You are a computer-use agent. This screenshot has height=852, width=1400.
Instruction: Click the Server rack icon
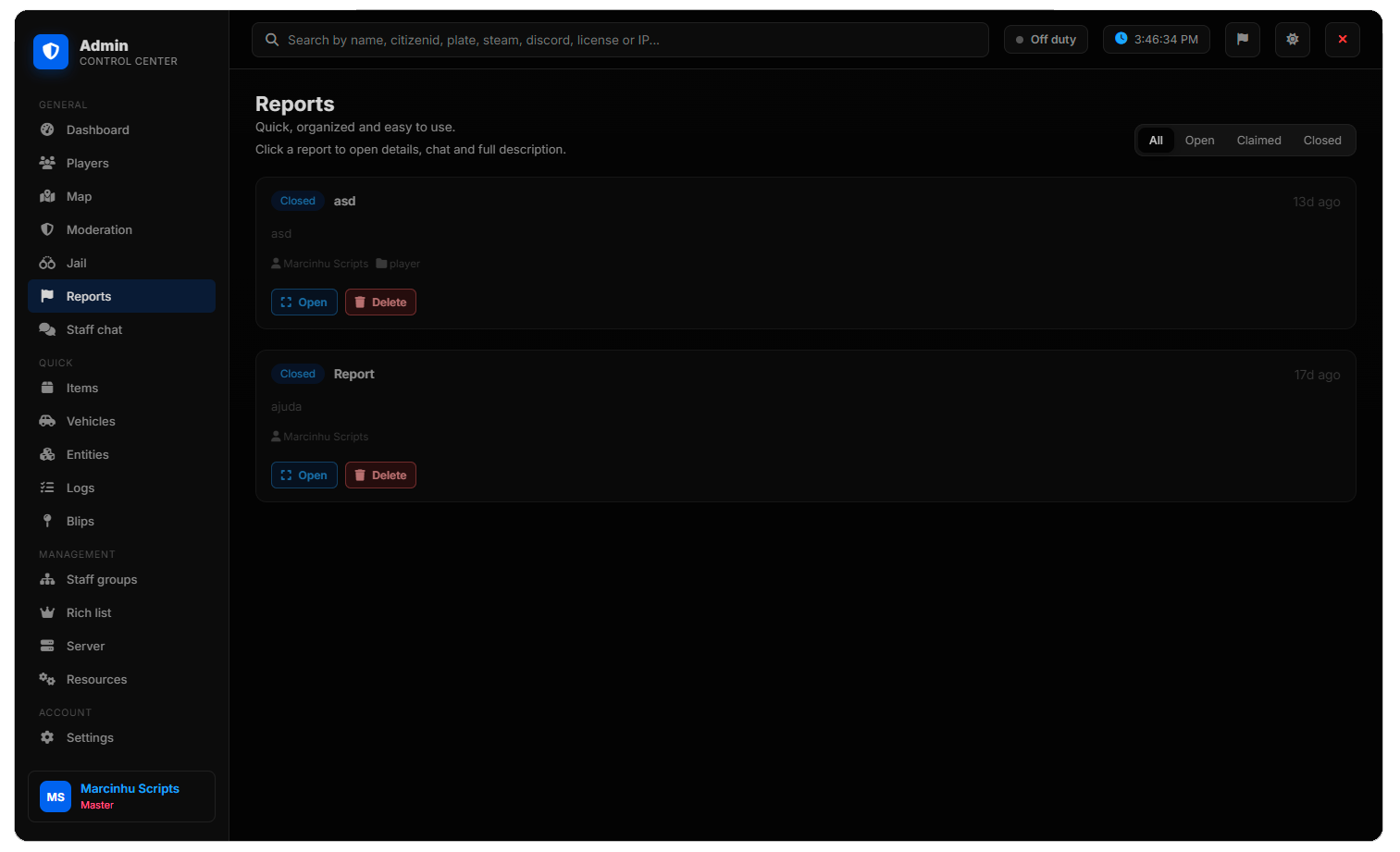(x=47, y=646)
